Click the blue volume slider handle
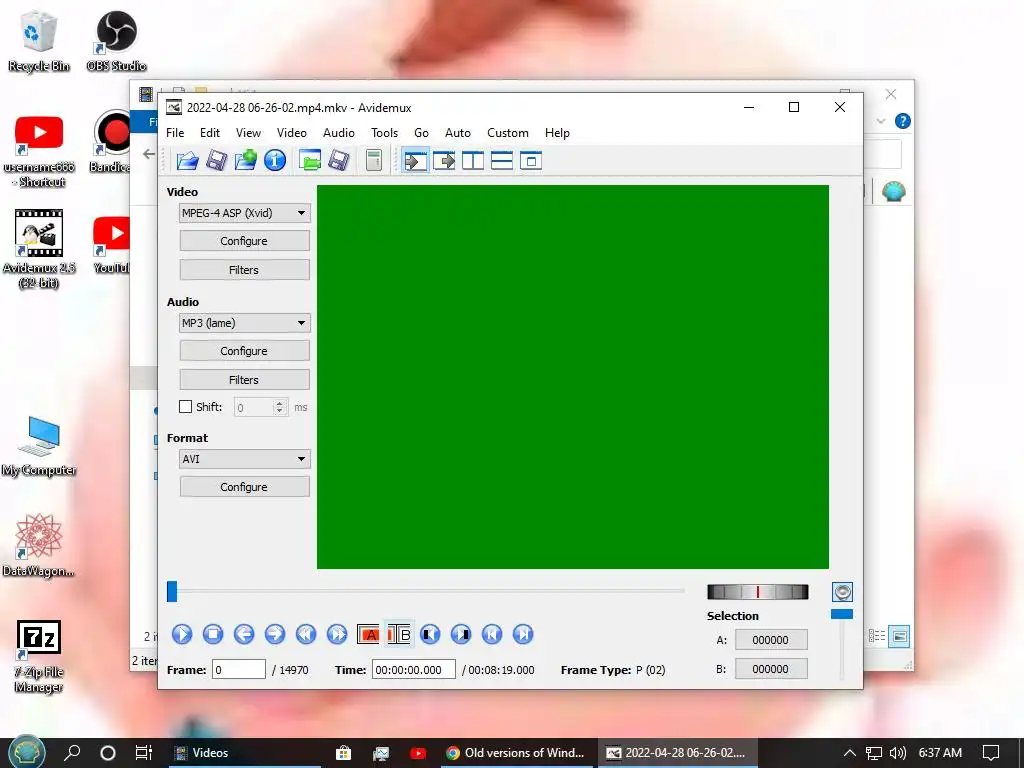Screen dimensions: 1024x768 tap(842, 614)
